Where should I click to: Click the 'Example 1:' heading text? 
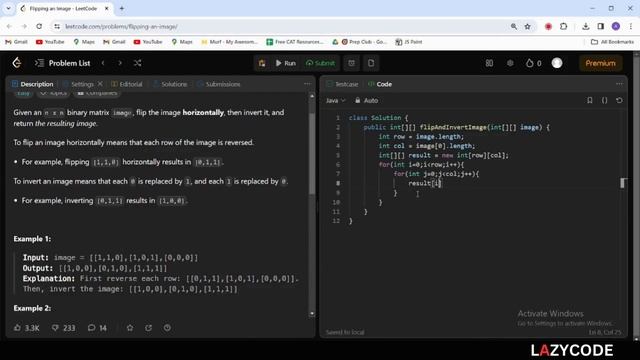click(32, 239)
